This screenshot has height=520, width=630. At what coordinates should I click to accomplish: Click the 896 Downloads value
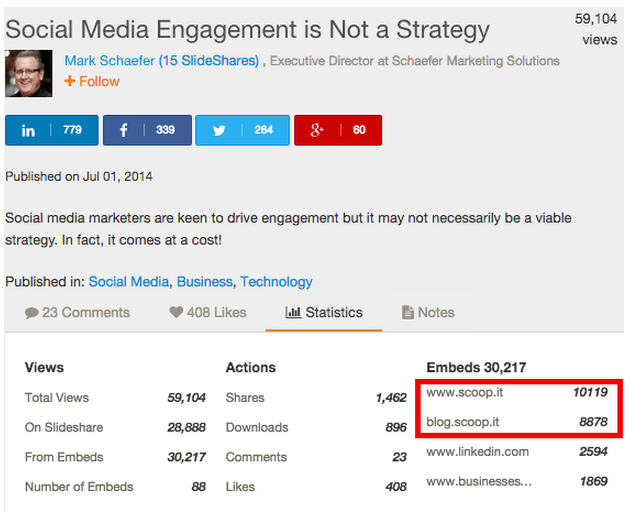(x=396, y=427)
